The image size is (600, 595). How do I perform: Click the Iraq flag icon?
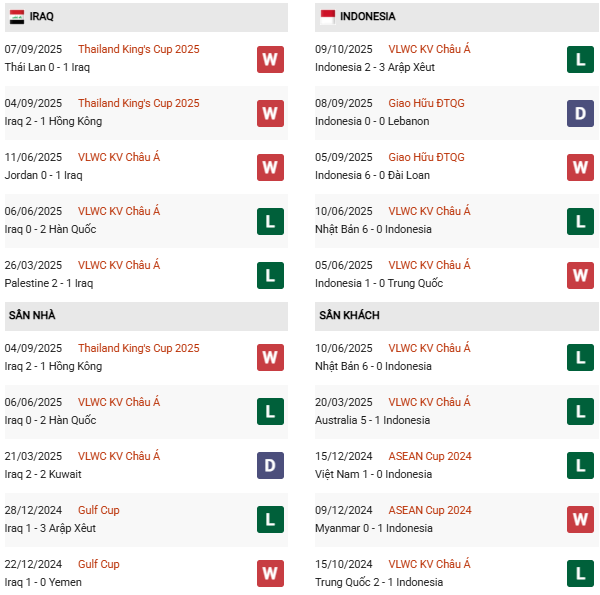tap(17, 17)
